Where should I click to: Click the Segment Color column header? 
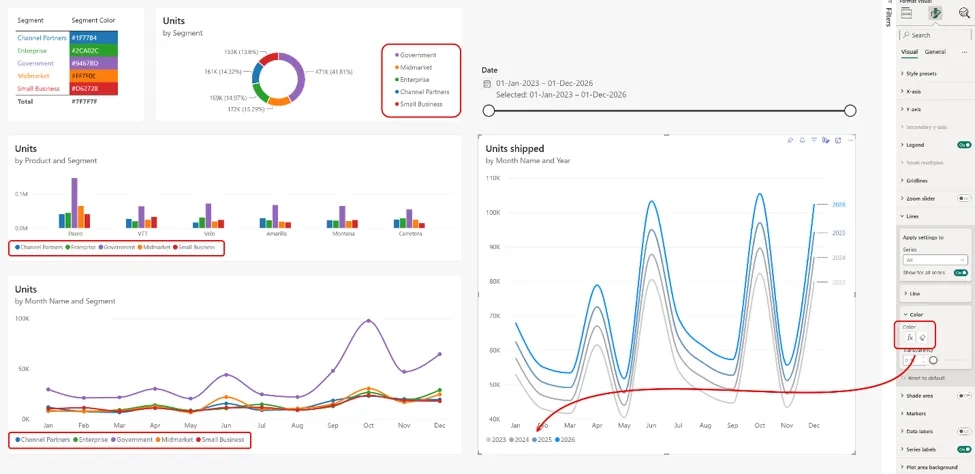pyautogui.click(x=94, y=20)
